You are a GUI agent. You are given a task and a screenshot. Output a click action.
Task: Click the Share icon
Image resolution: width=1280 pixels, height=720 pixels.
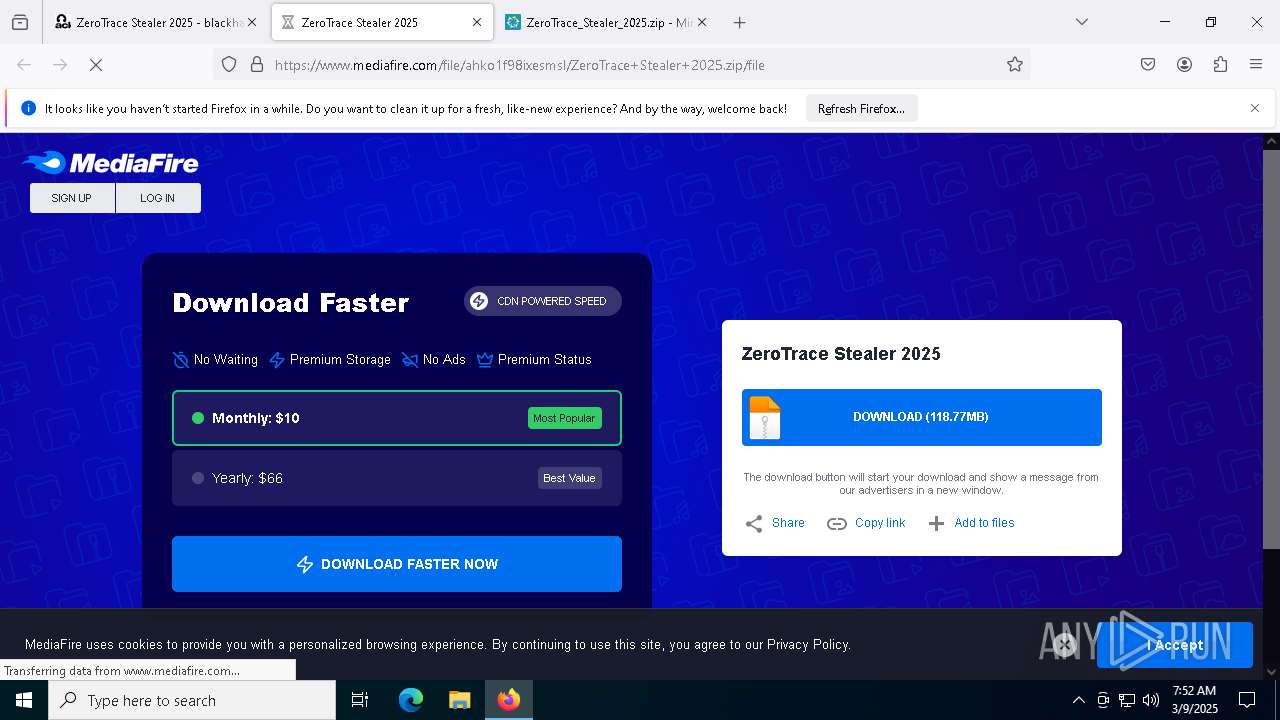(754, 523)
